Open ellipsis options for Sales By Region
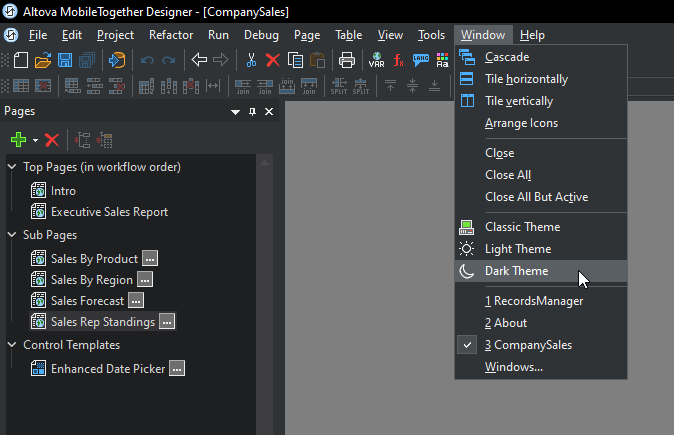 click(145, 280)
